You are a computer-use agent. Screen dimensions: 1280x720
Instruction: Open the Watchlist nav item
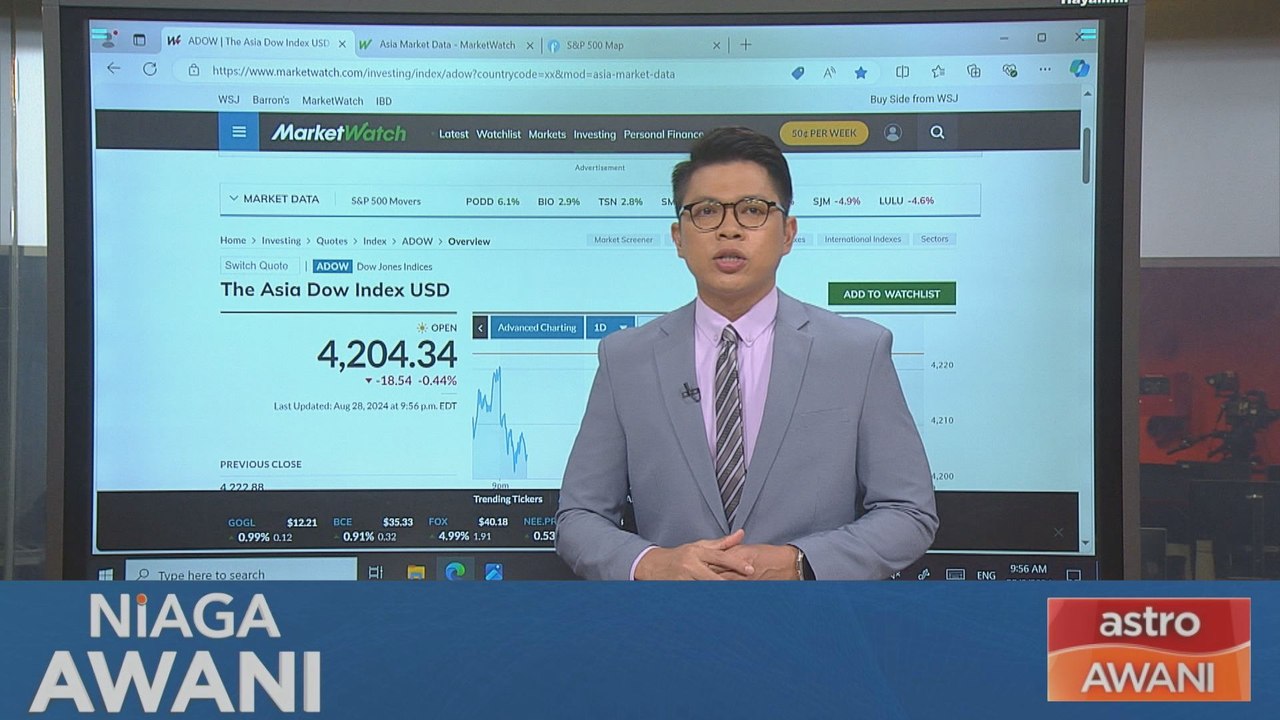(498, 134)
